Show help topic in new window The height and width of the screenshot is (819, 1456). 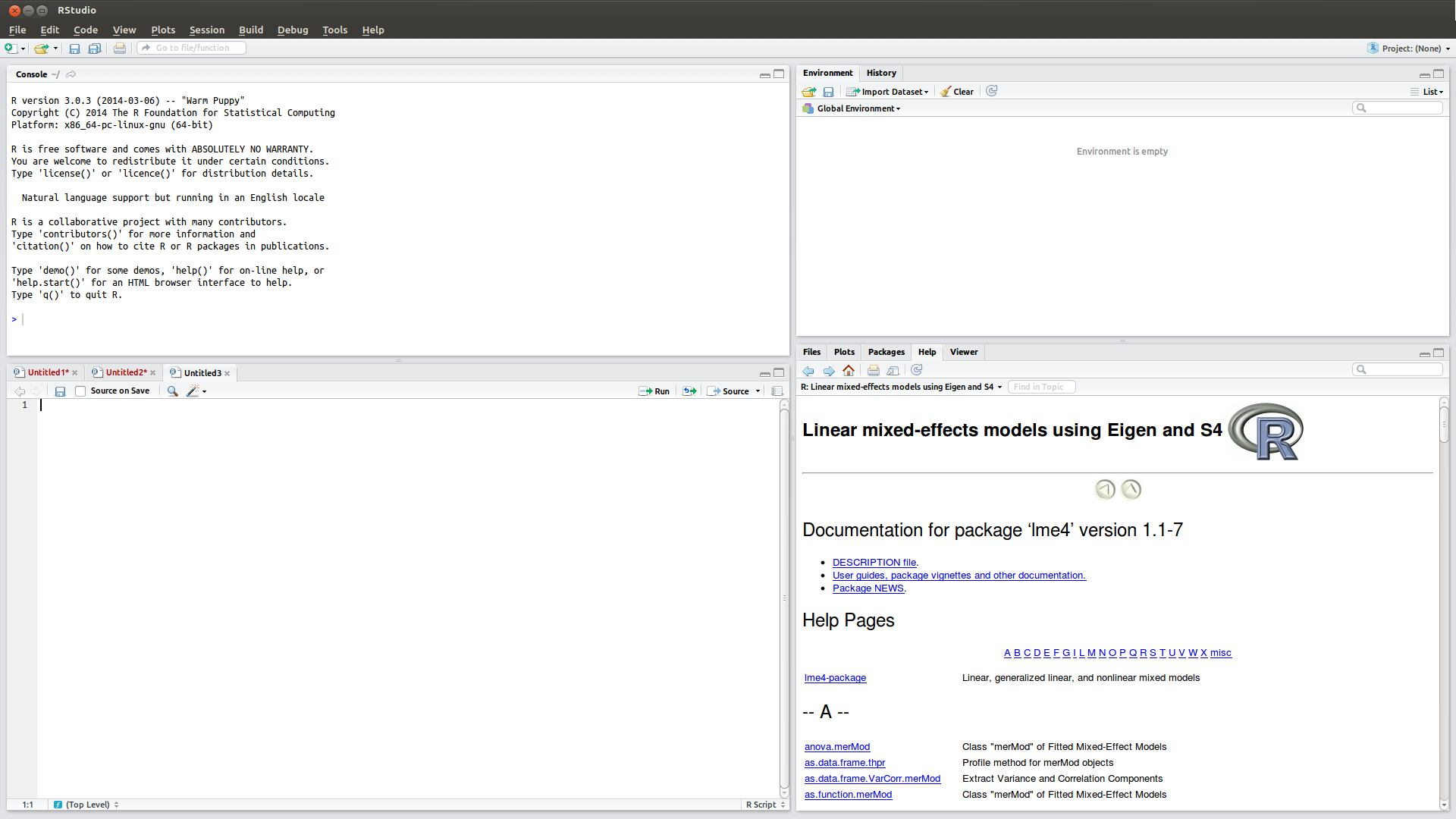[893, 370]
